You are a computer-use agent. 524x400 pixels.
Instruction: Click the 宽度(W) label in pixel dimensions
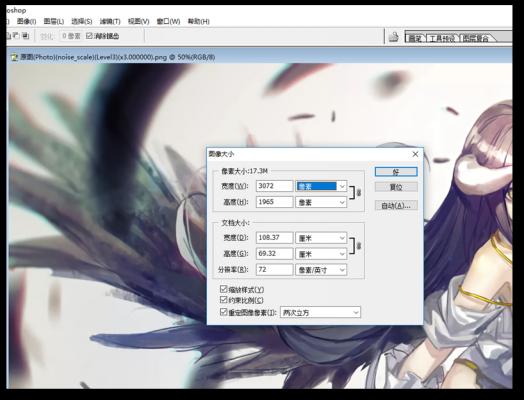click(235, 186)
